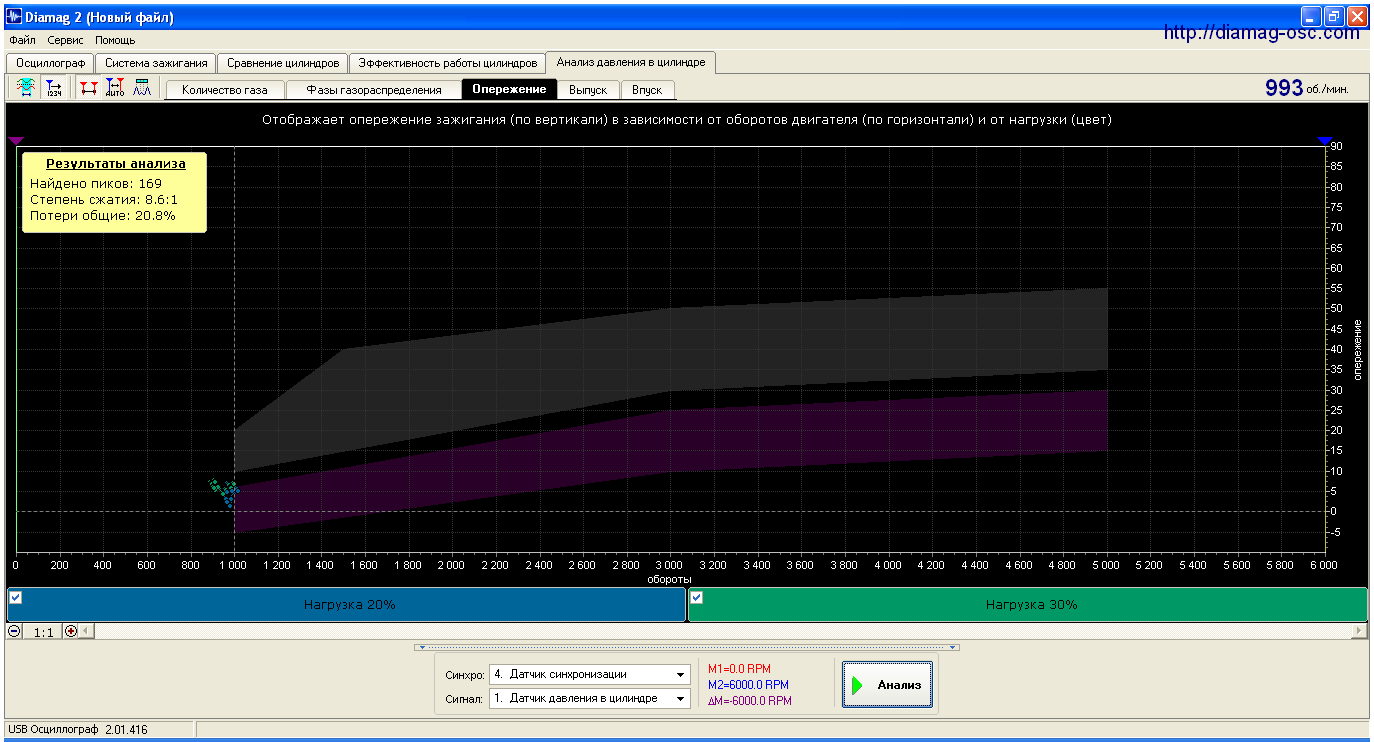
Task: Click the M2=6000.0 RPM readout
Action: tap(748, 685)
